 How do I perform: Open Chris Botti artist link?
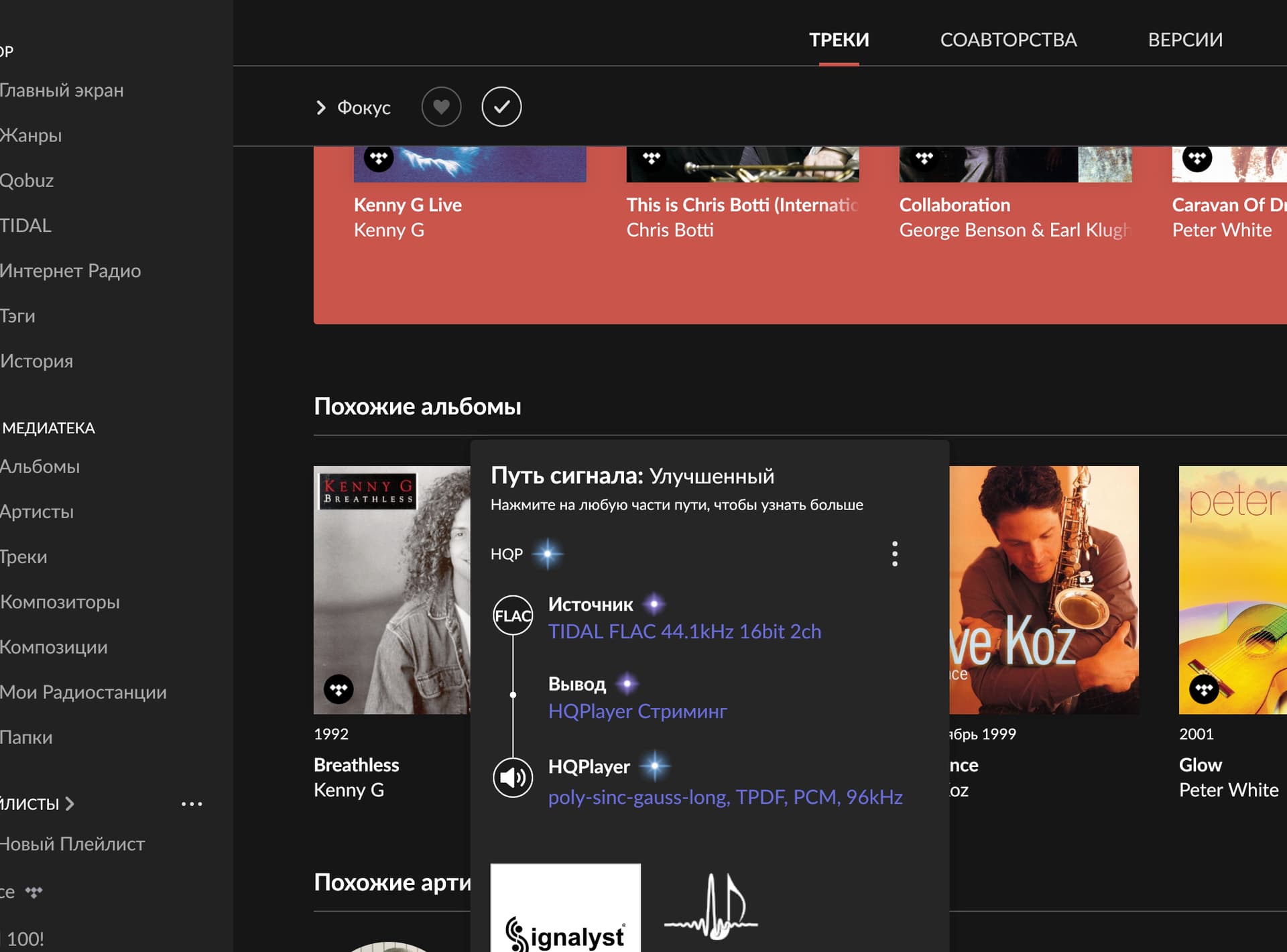click(x=670, y=229)
